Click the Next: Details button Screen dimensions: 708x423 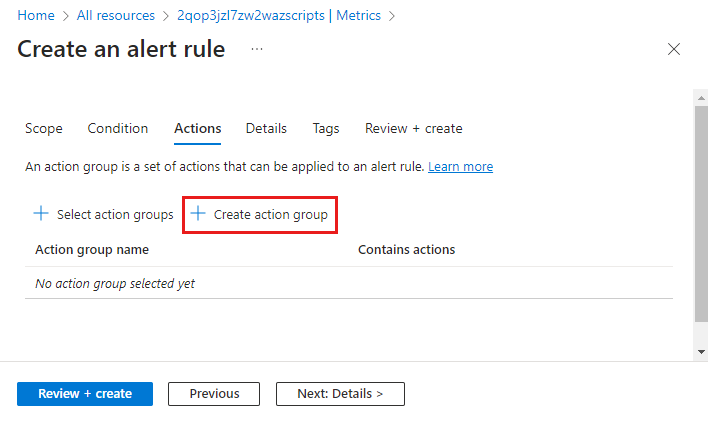point(340,394)
